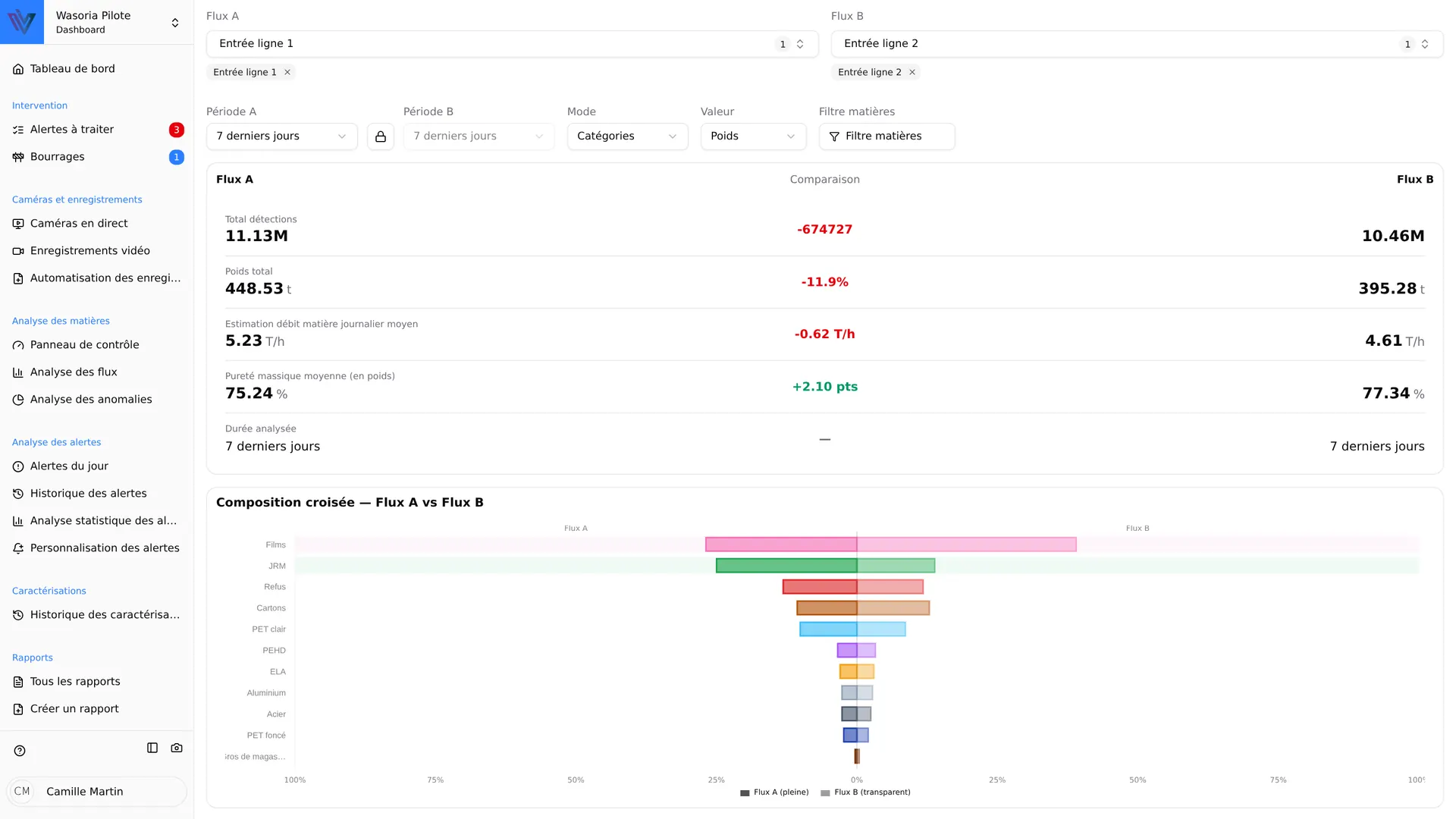Open Alertes du jour
Screen dimensions: 1456x819
pos(97,466)
